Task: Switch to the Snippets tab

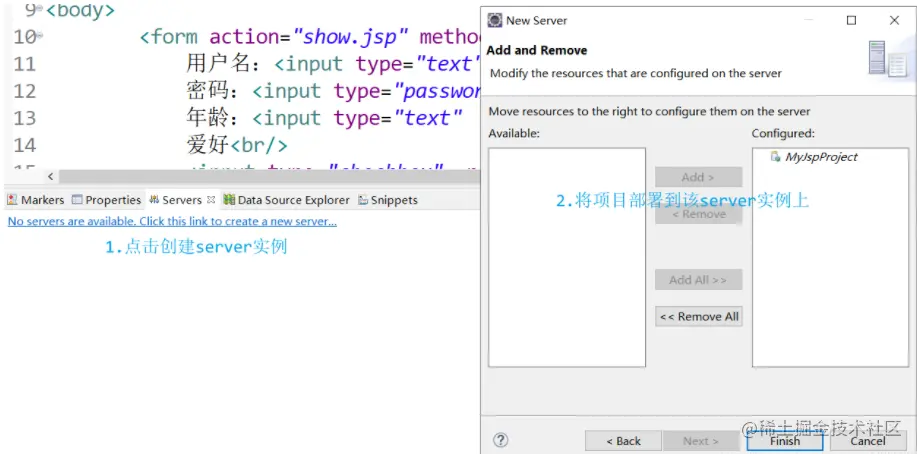Action: point(388,200)
